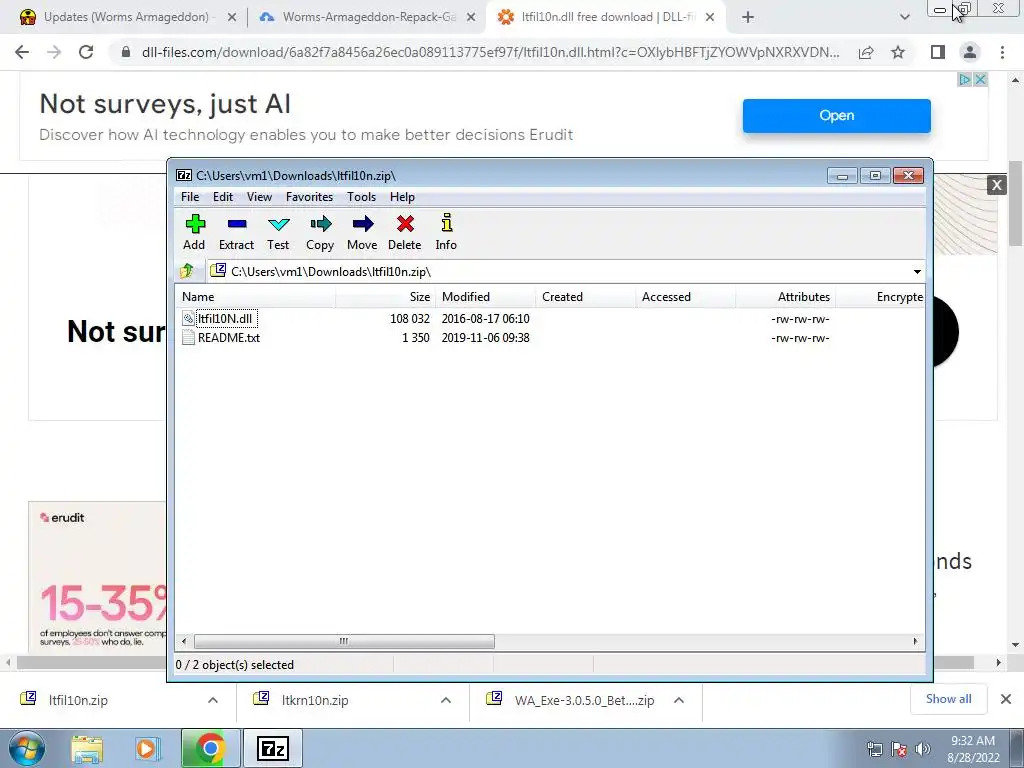Screen dimensions: 1024x768
Task: Click the red Delete icon
Action: point(405,224)
